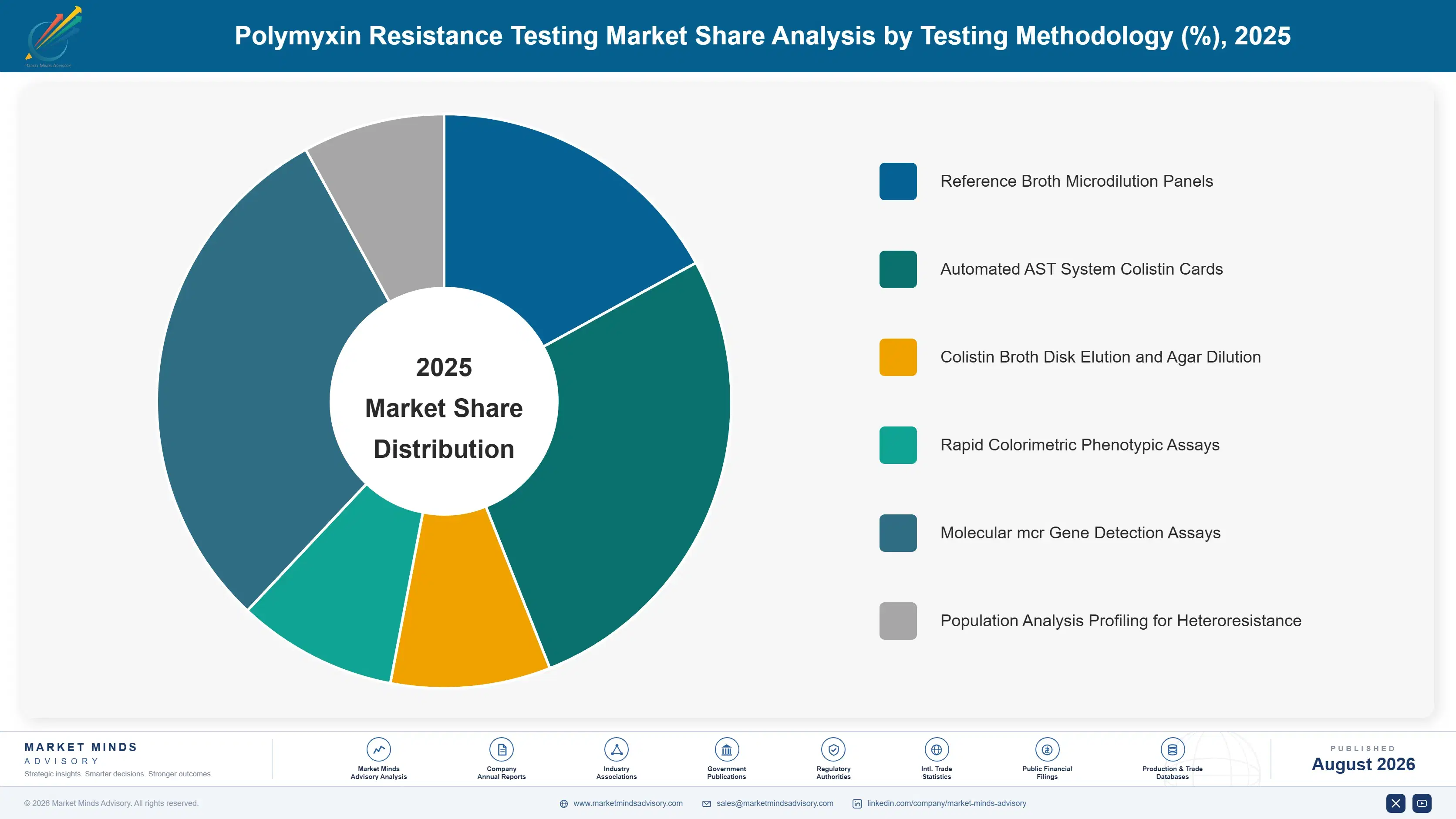Click the Market Minds Advisory Analysis label
1456x819 pixels.
tap(379, 773)
